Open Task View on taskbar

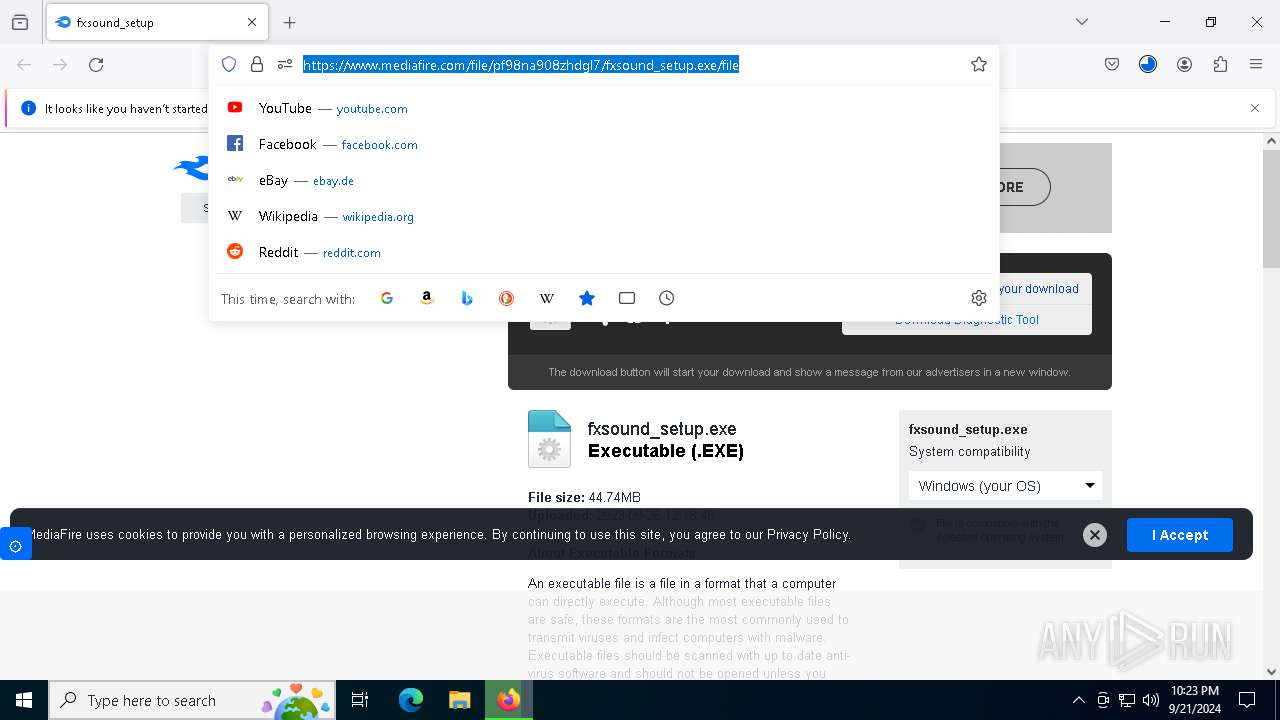coord(360,700)
